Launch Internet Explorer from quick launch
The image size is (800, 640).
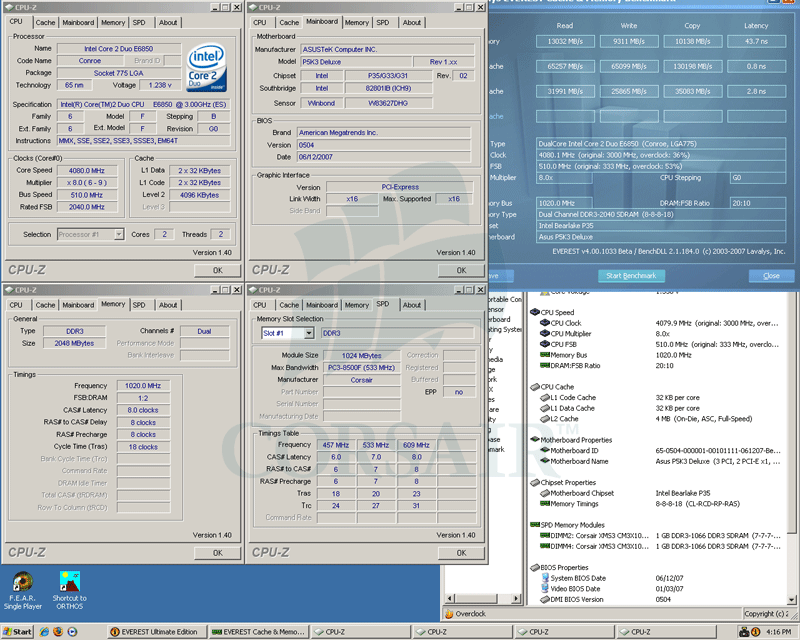tap(44, 632)
